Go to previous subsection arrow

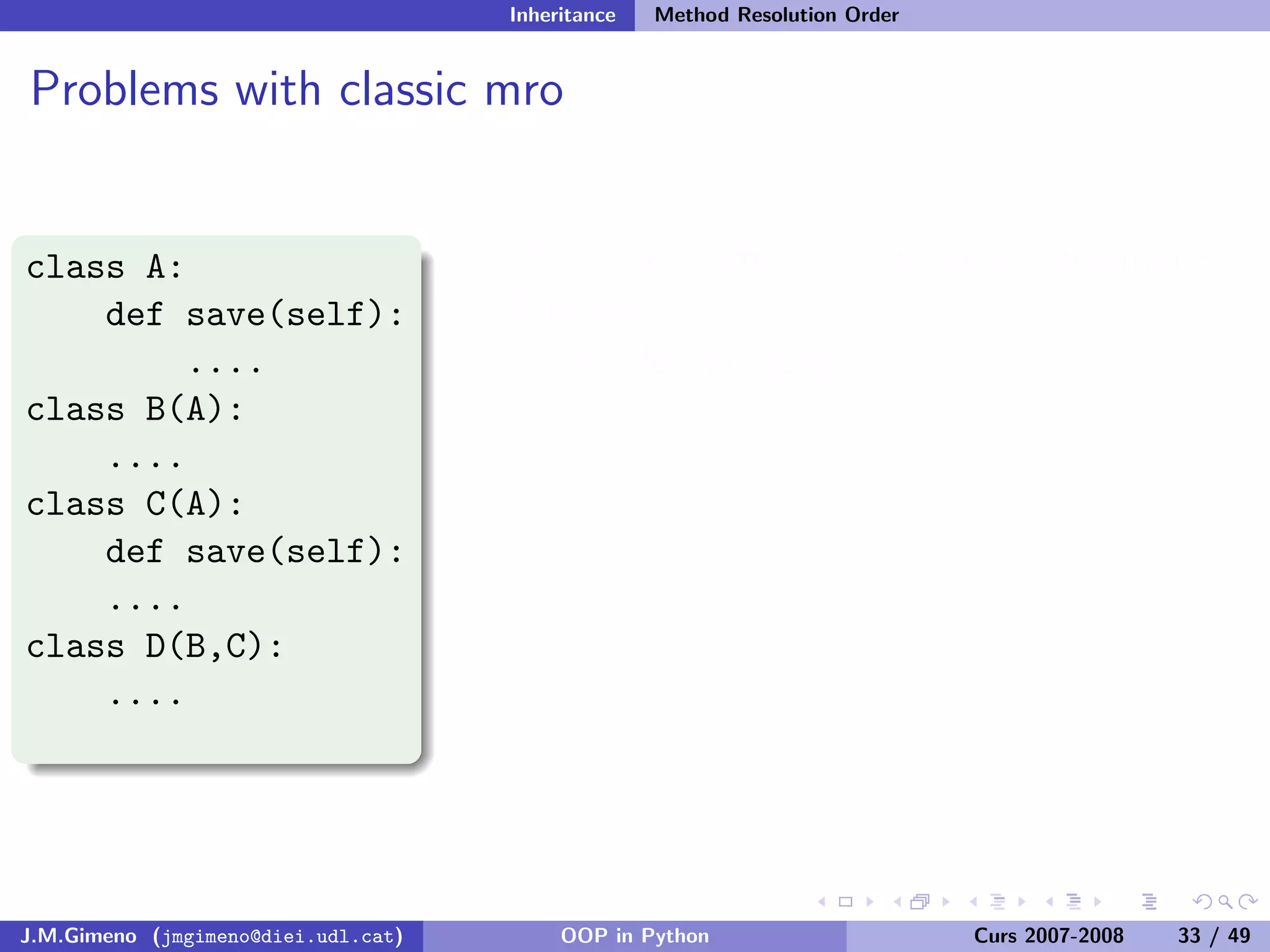pyautogui.click(x=973, y=902)
